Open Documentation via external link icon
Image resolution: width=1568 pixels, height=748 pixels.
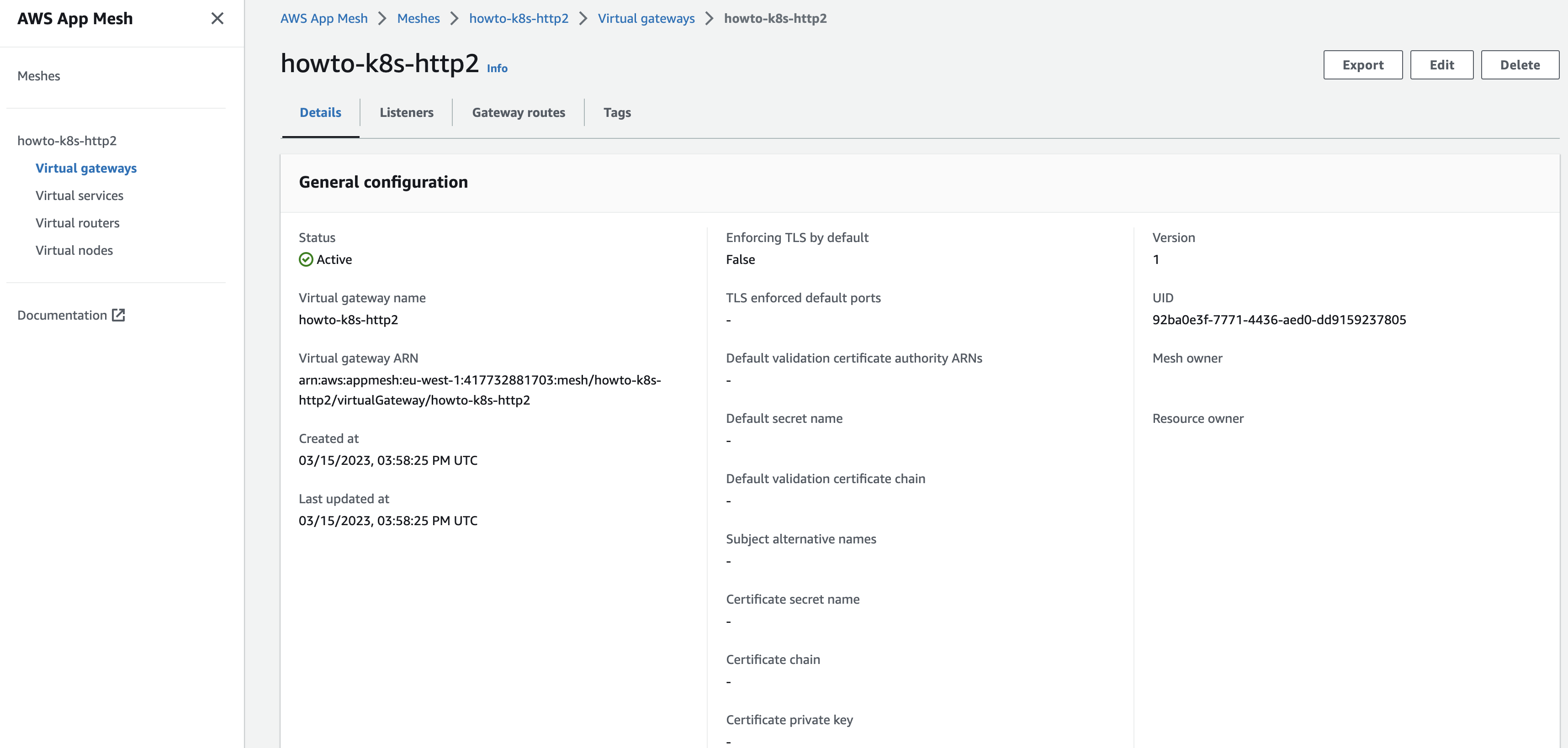click(x=119, y=315)
